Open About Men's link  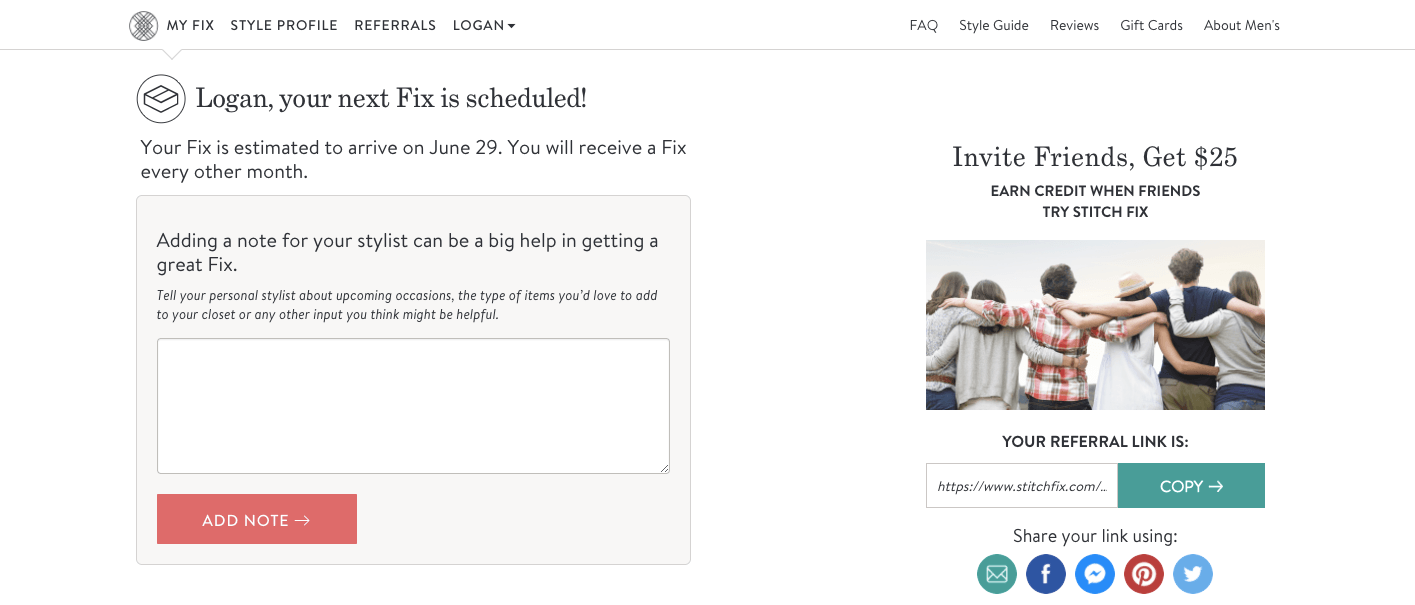tap(1242, 25)
